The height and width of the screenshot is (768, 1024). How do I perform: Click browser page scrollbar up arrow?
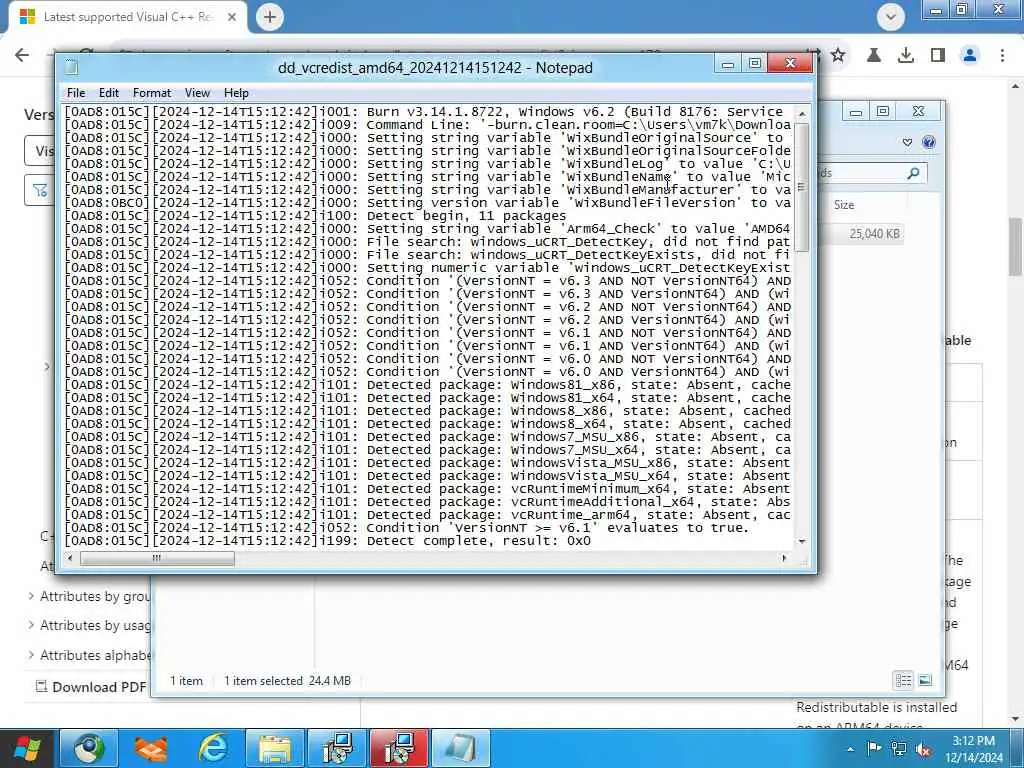click(x=1016, y=86)
